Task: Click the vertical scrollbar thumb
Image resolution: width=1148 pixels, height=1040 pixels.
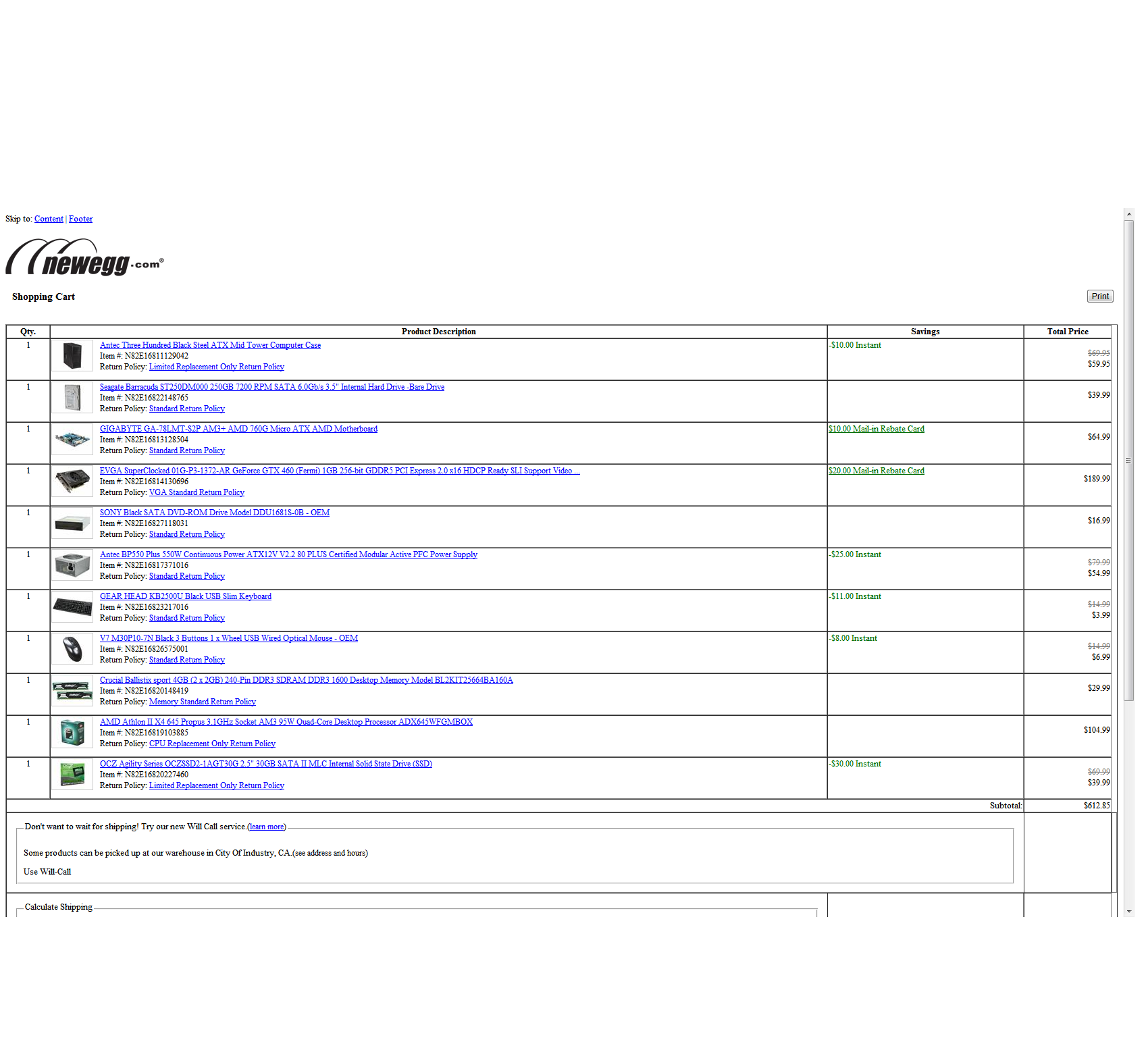Action: tap(1129, 461)
